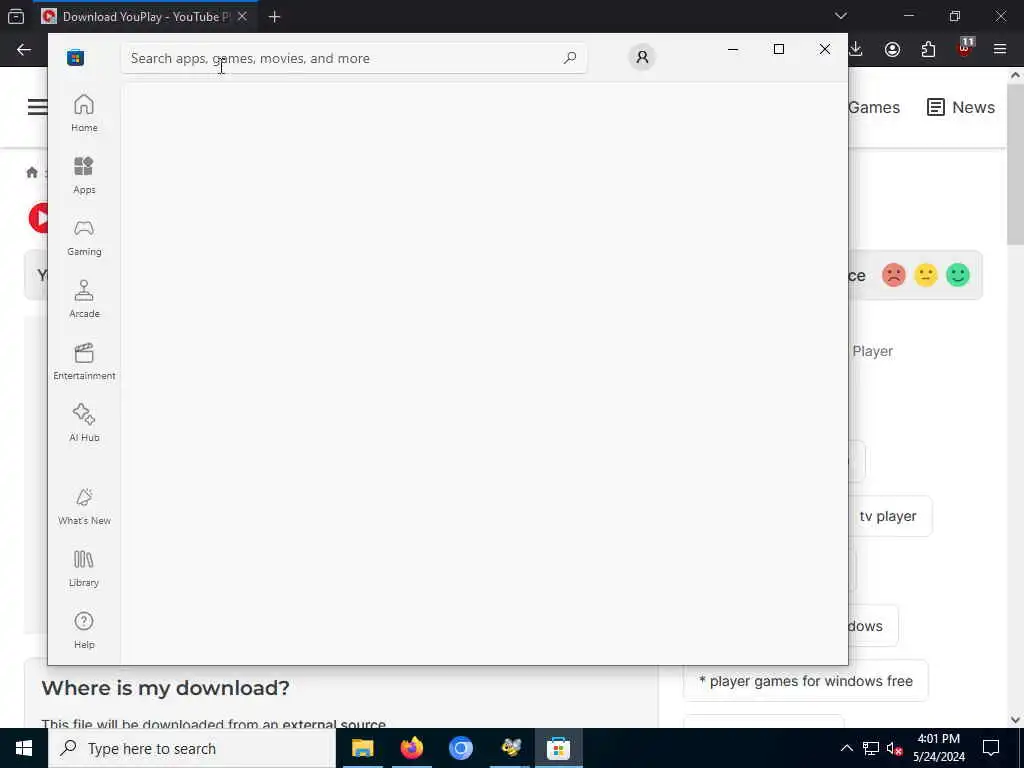Open the Firefox list all tabs chevron

click(x=840, y=16)
